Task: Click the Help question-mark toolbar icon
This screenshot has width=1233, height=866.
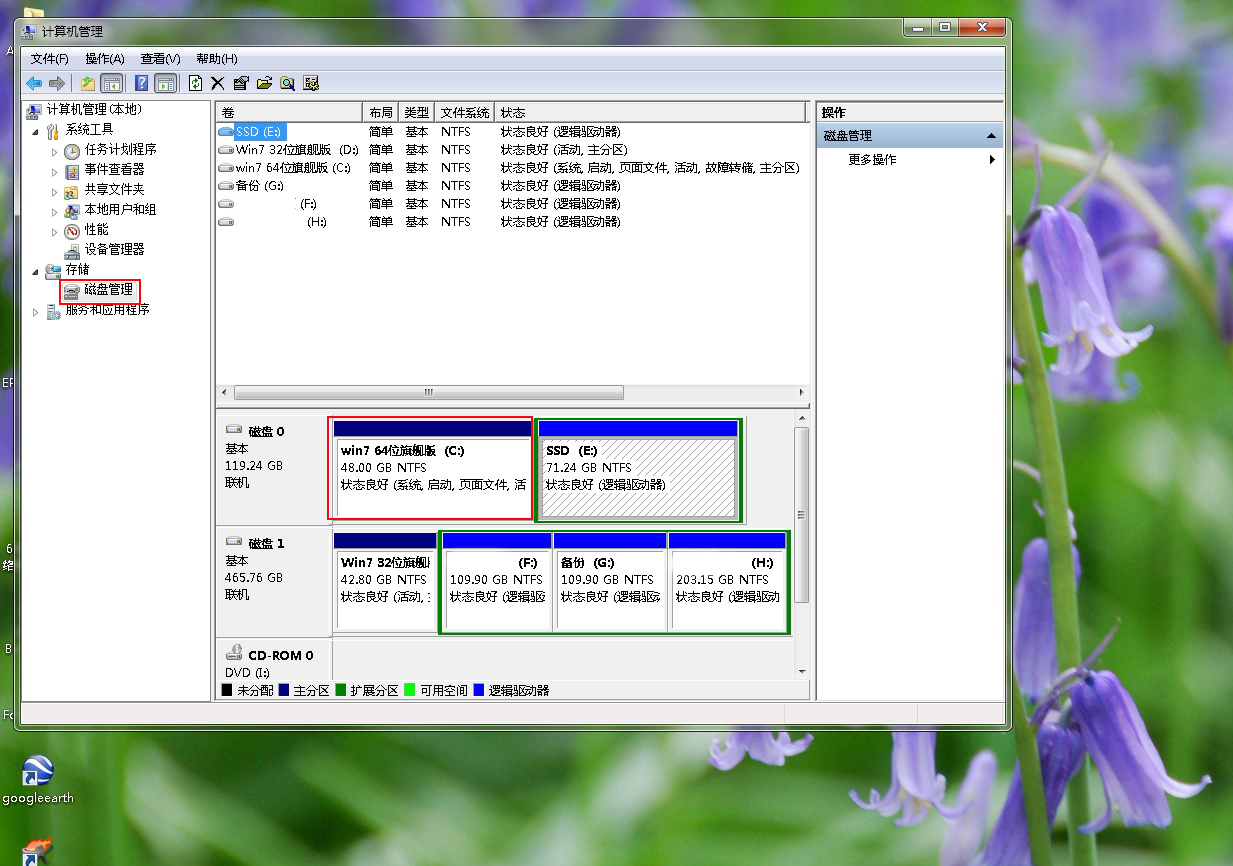Action: [142, 83]
